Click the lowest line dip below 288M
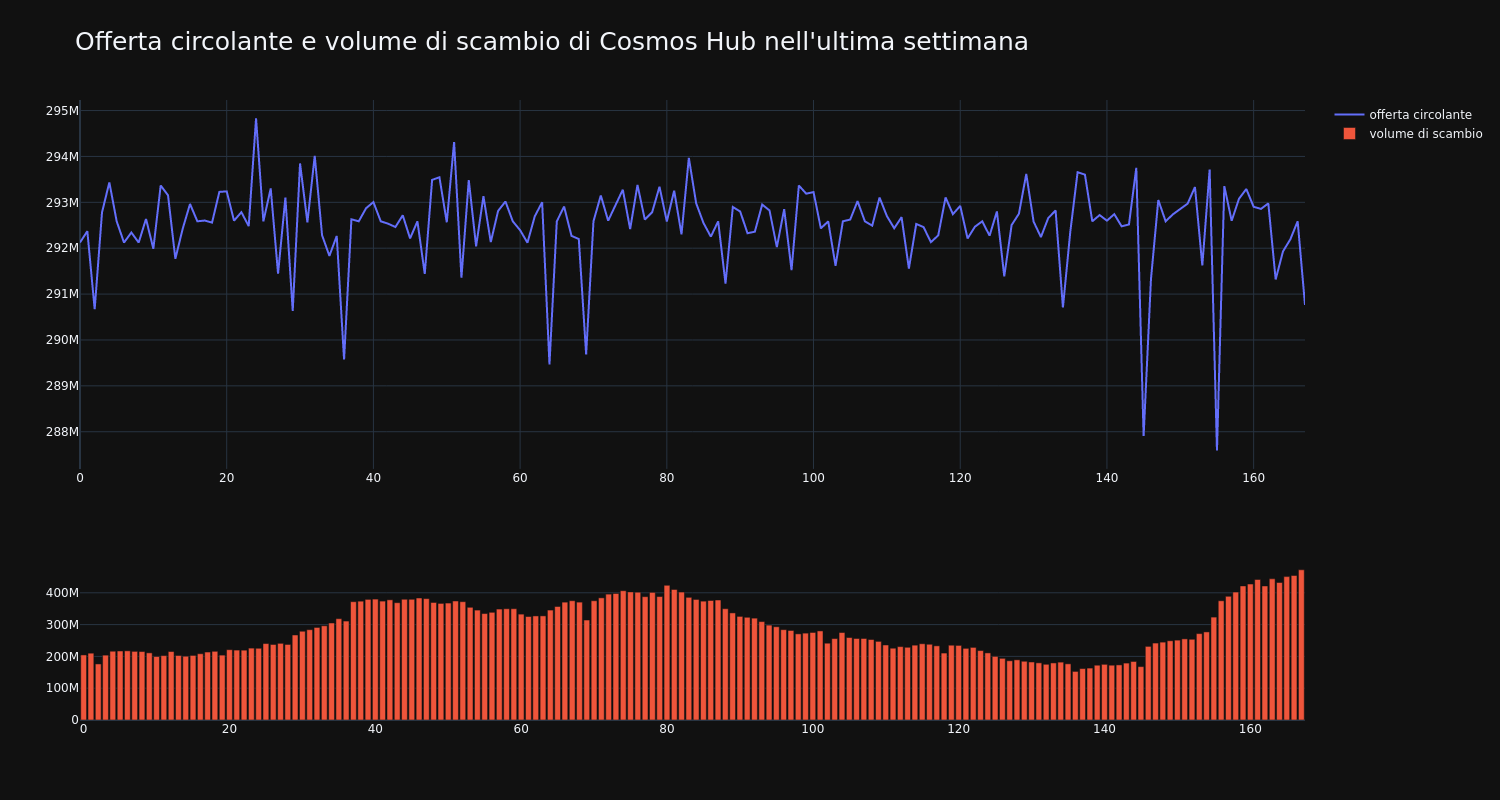1500x800 pixels. [x=1217, y=449]
